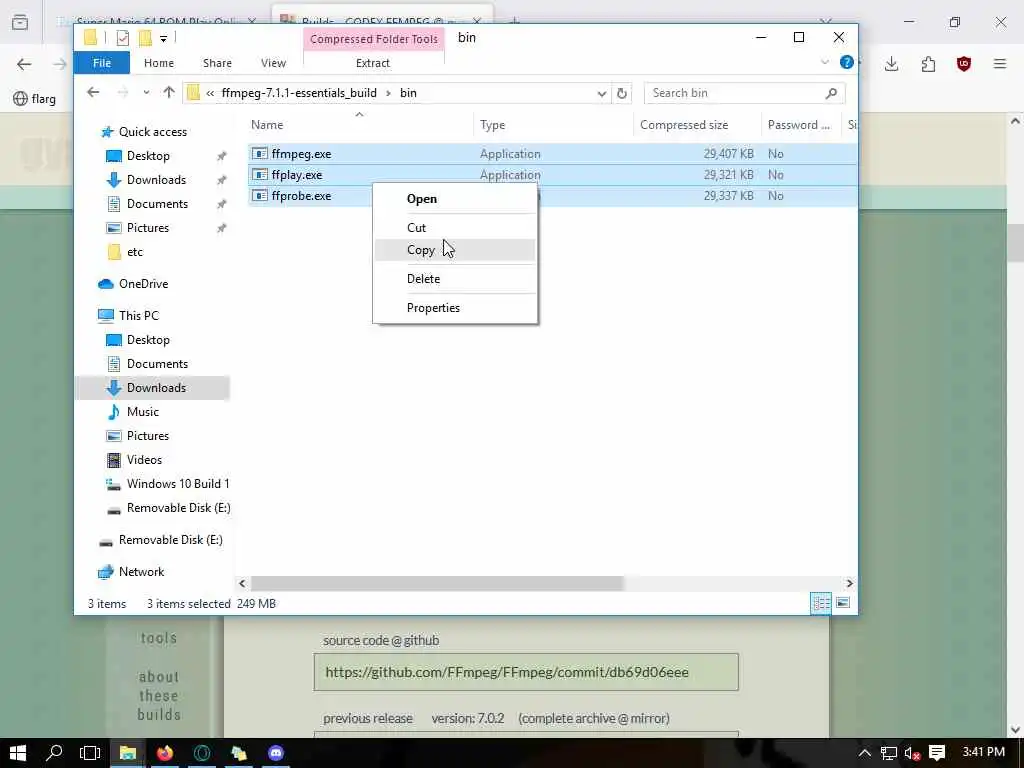
Task: Open the Quick Access Toolbar customize dropdown
Action: 163,39
